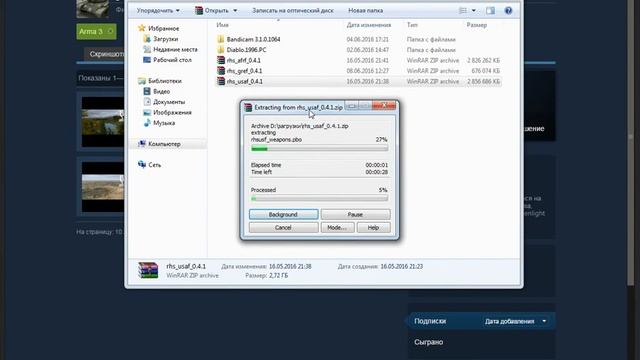Image resolution: width=640 pixels, height=360 pixels.
Task: Open Explorer help question icon
Action: click(x=508, y=11)
